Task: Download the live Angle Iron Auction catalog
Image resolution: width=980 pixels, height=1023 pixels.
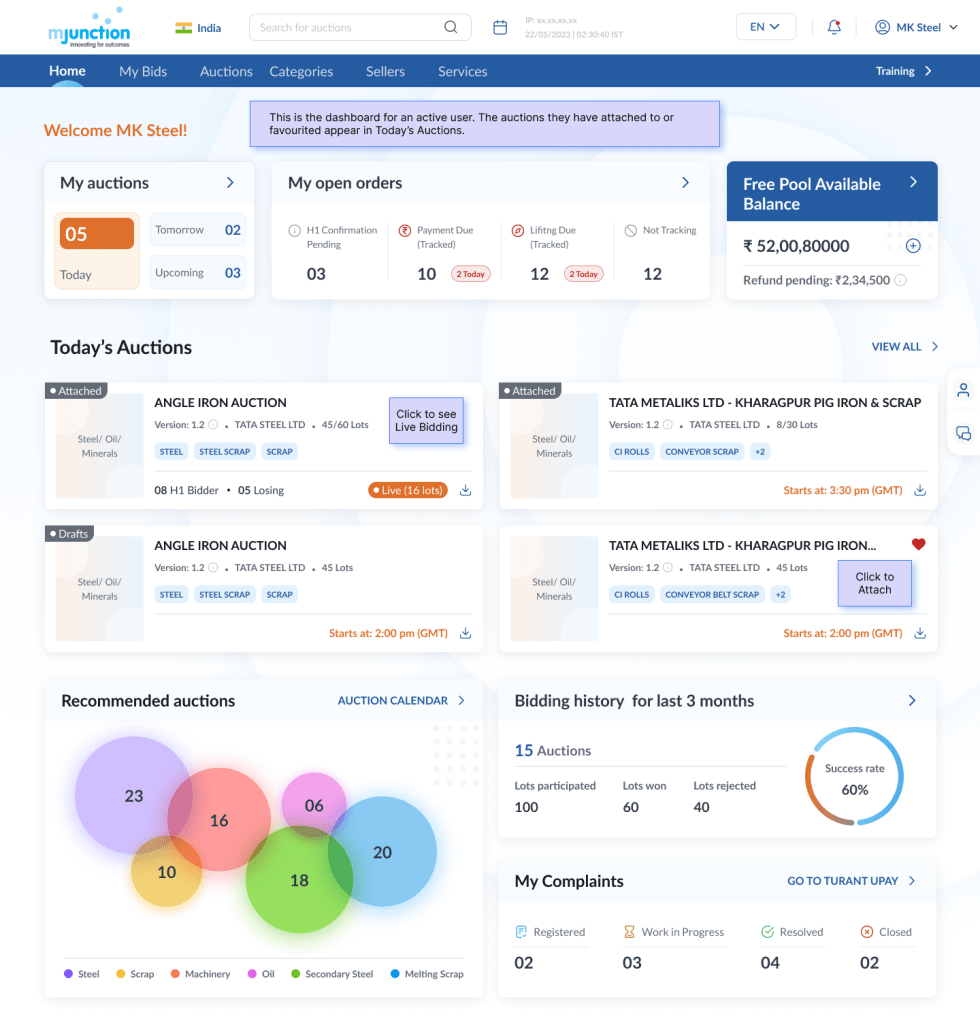Action: 466,490
